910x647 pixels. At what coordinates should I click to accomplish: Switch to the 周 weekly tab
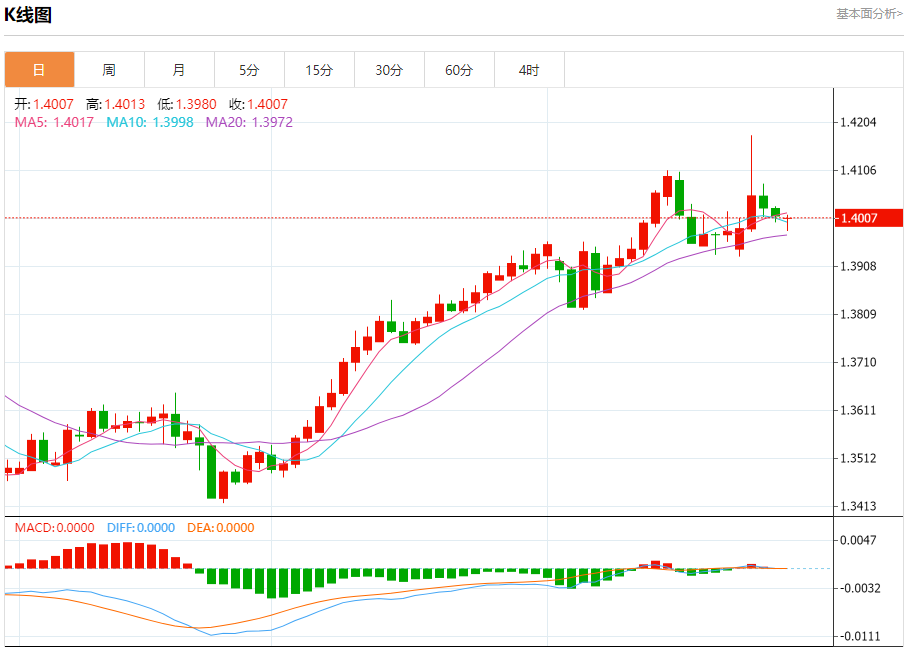109,70
